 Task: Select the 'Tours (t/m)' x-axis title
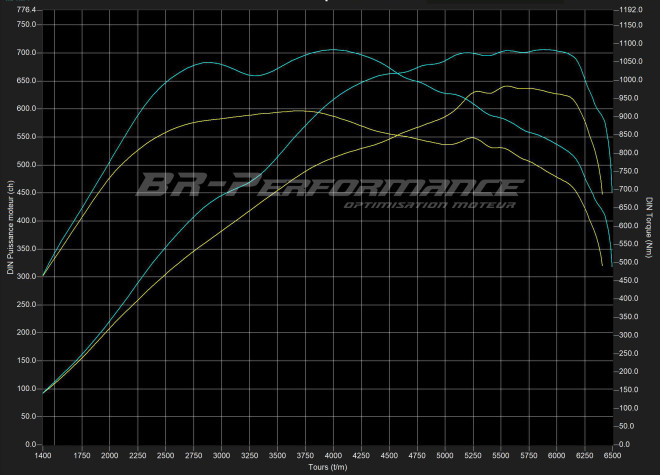coord(328,466)
